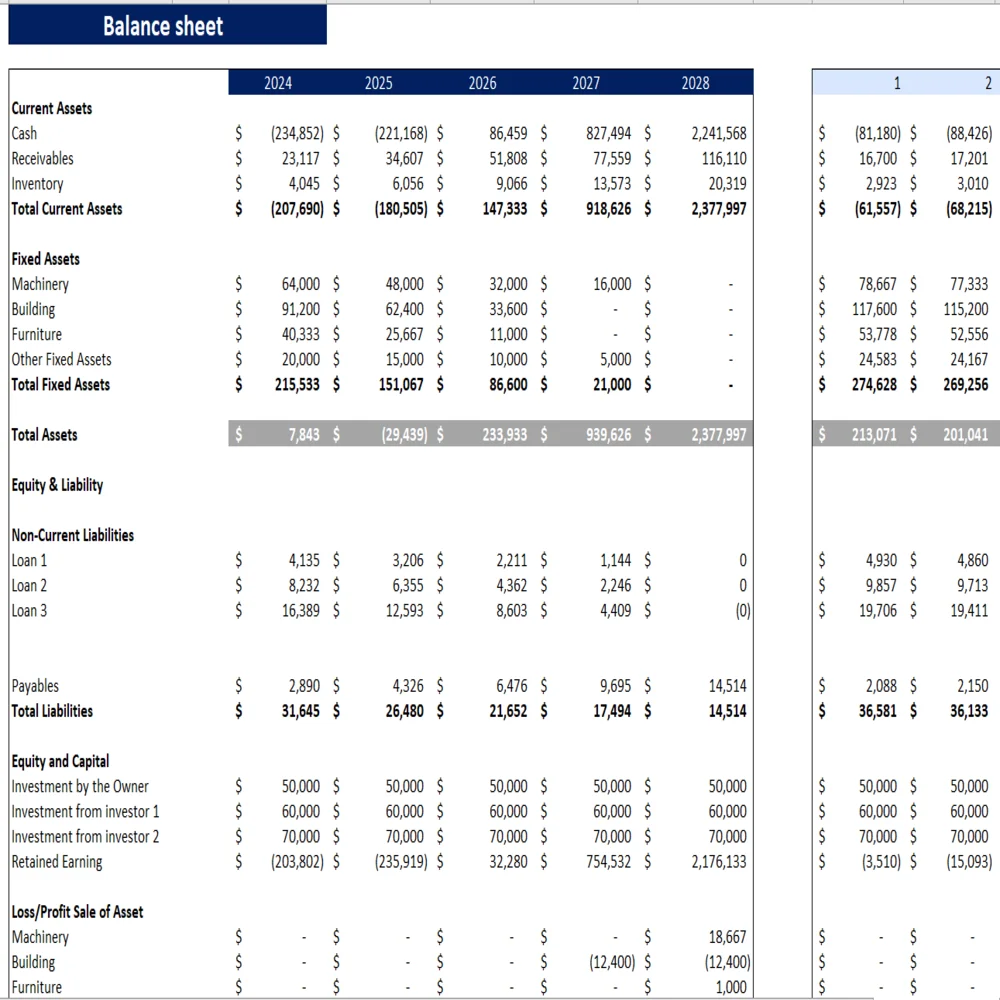The width and height of the screenshot is (1000, 1000).
Task: Click the Investment by the Owner label
Action: point(80,786)
